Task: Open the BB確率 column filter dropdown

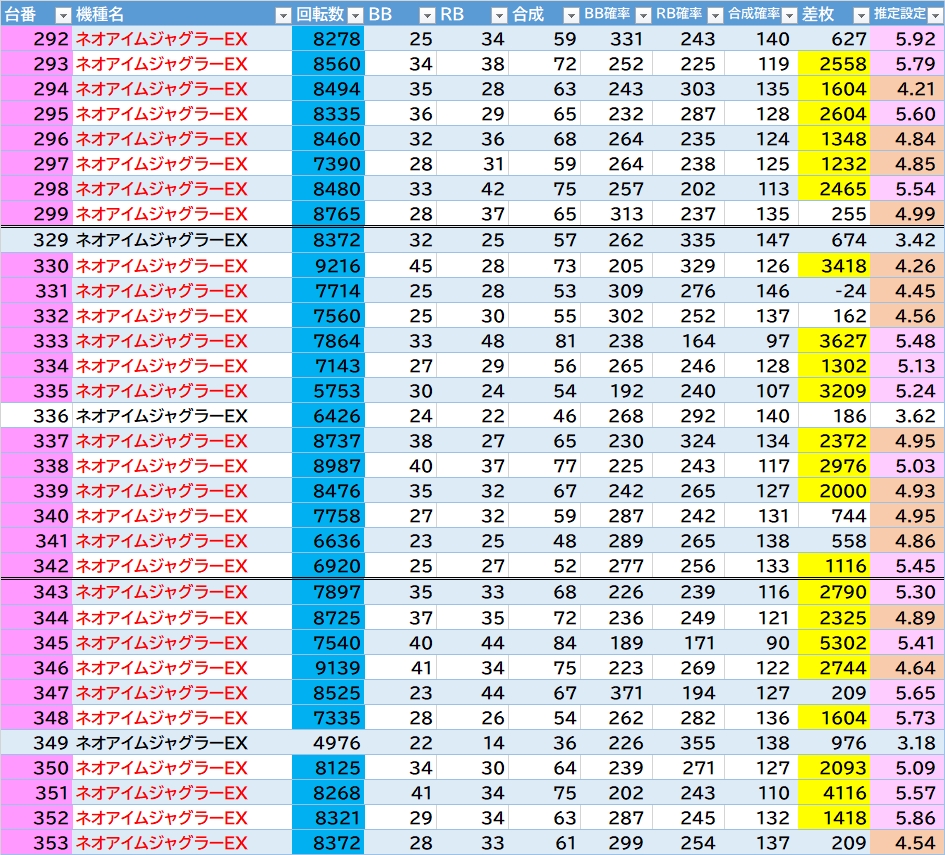Action: click(643, 15)
